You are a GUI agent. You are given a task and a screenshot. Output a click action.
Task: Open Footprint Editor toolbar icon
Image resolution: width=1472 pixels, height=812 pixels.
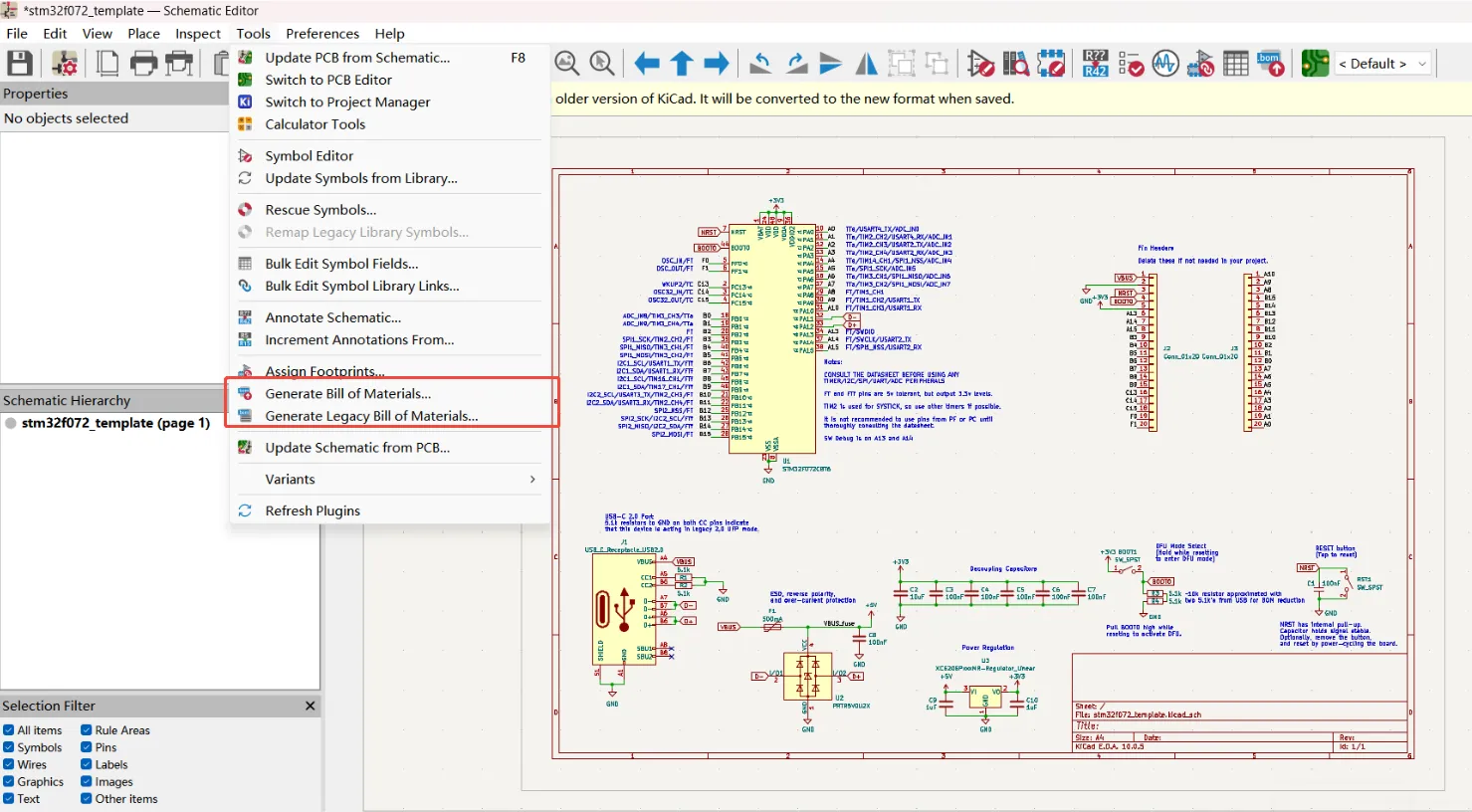click(x=1051, y=64)
